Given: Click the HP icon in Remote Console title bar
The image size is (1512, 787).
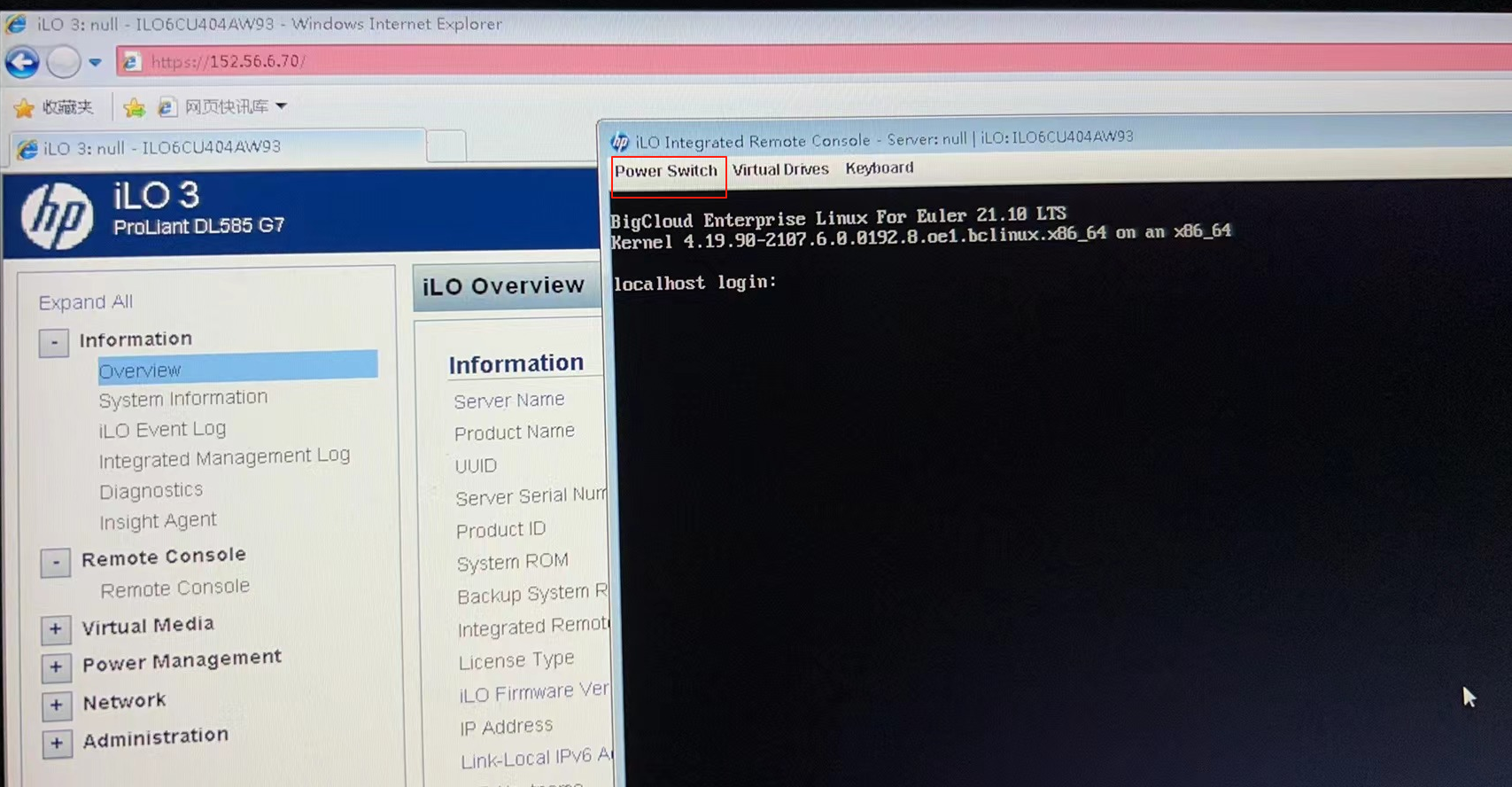Looking at the screenshot, I should tap(620, 142).
